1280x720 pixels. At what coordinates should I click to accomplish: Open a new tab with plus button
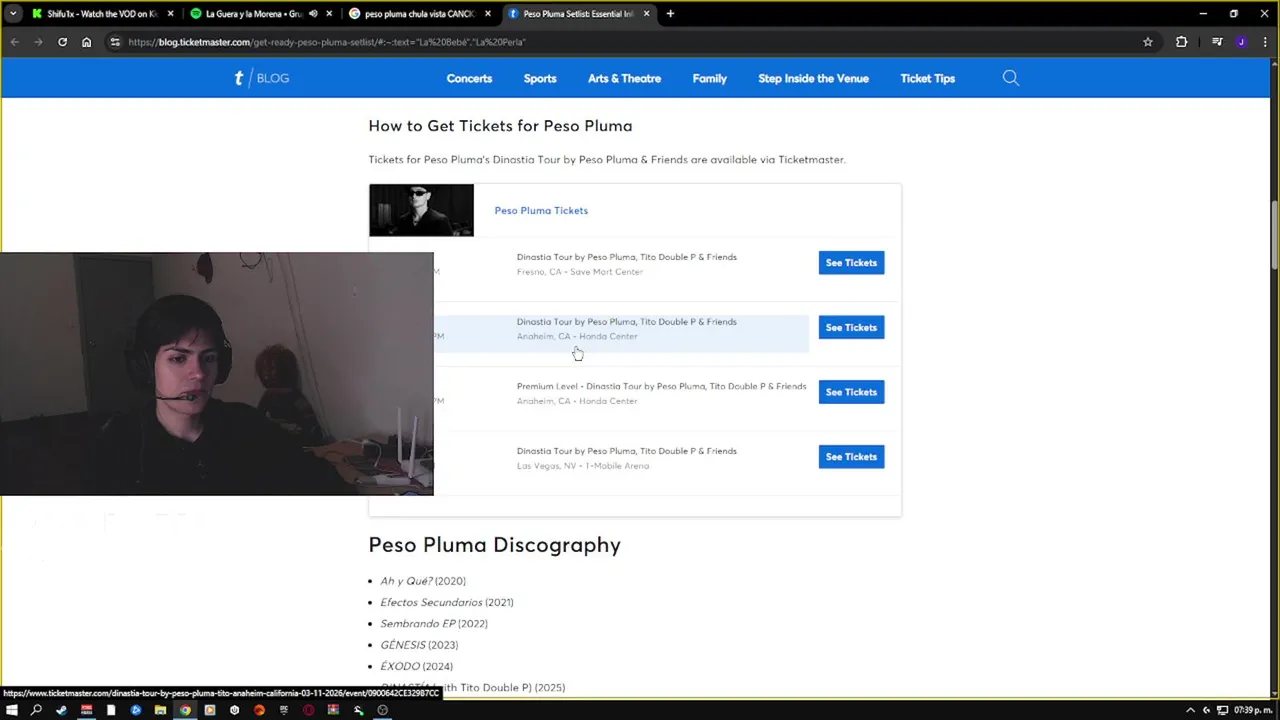click(670, 14)
